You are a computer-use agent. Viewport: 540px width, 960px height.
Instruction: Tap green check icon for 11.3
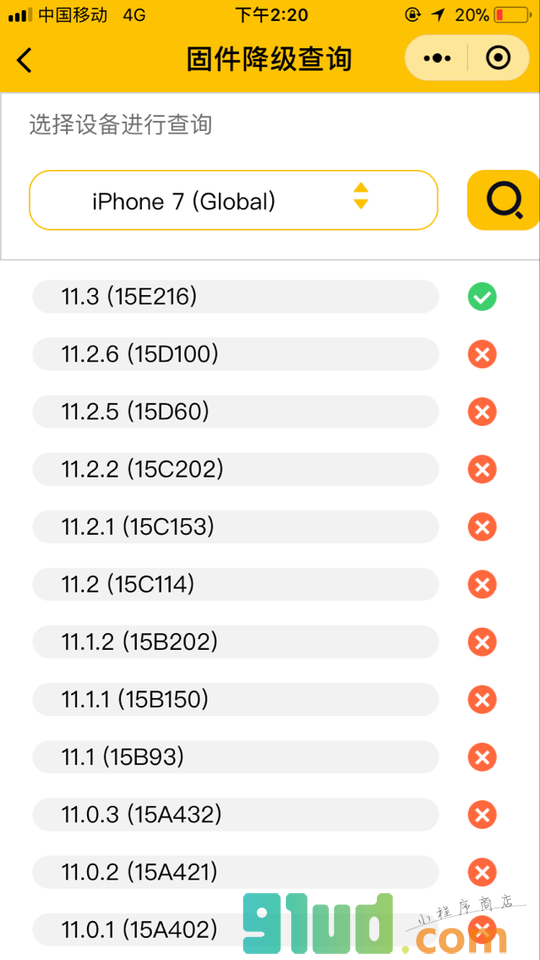pyautogui.click(x=482, y=297)
